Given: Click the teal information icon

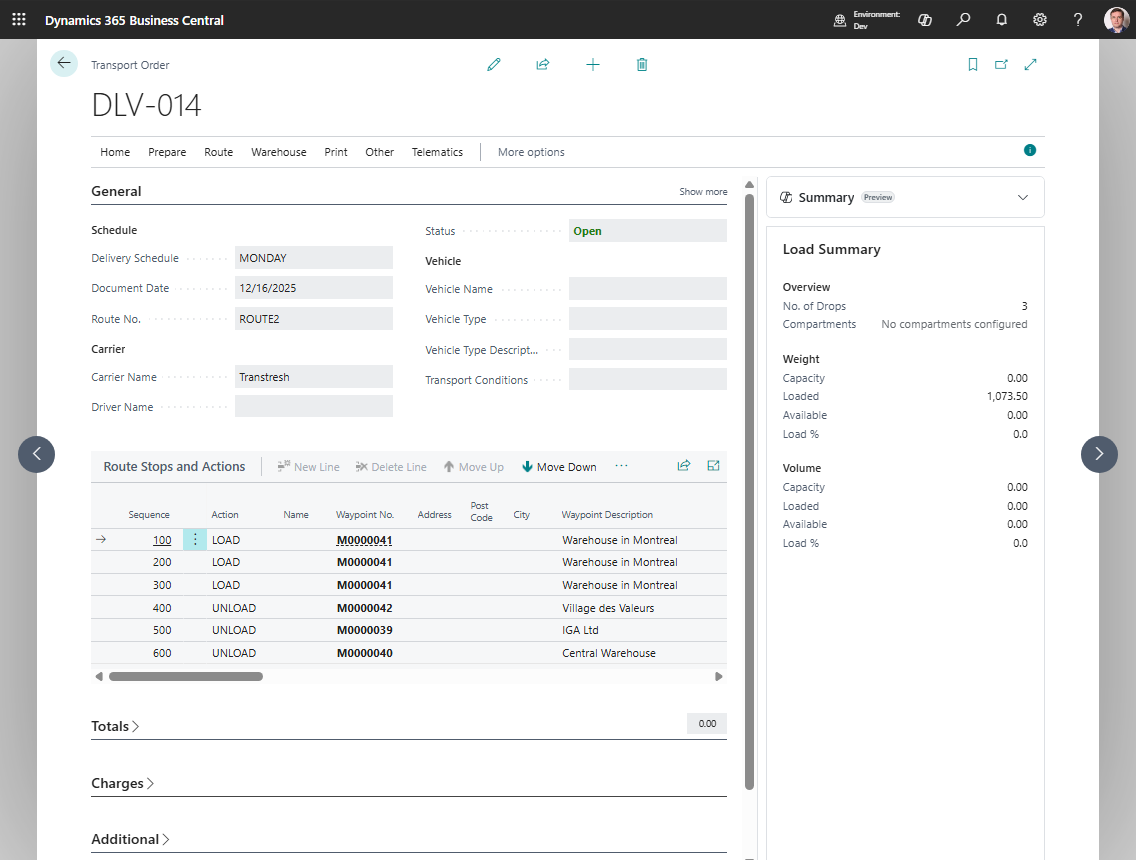Looking at the screenshot, I should click(x=1030, y=150).
